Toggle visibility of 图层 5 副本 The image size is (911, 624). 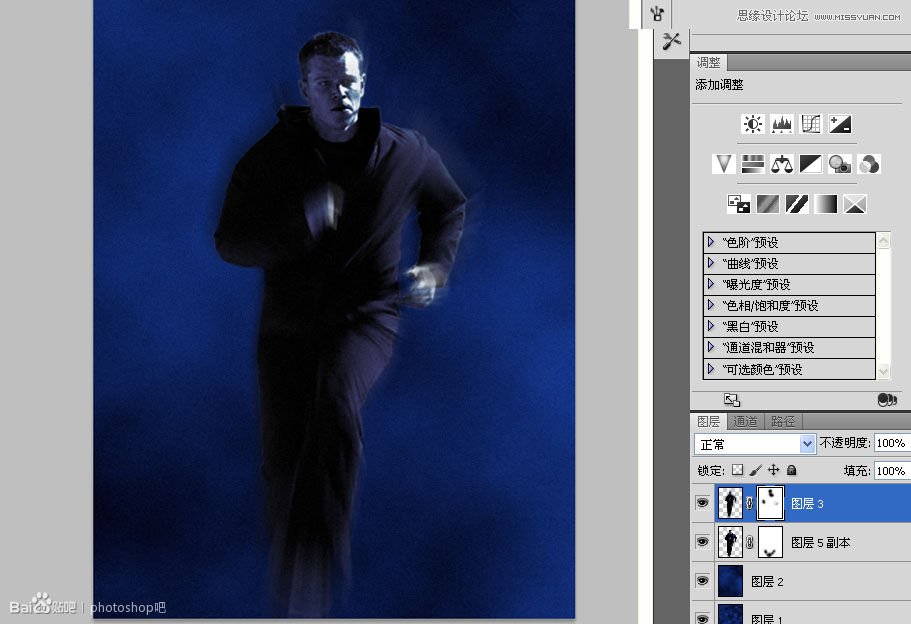[703, 542]
